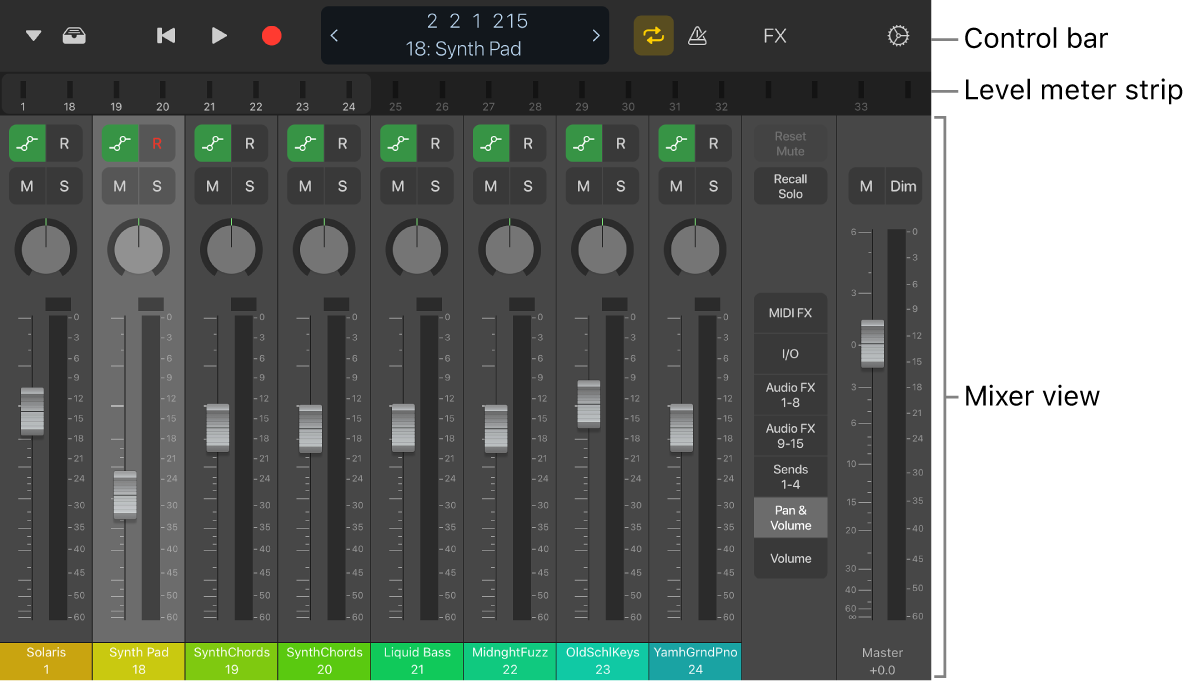Viewport: 1184px width, 681px height.
Task: Start playback with the Play button
Action: (x=219, y=35)
